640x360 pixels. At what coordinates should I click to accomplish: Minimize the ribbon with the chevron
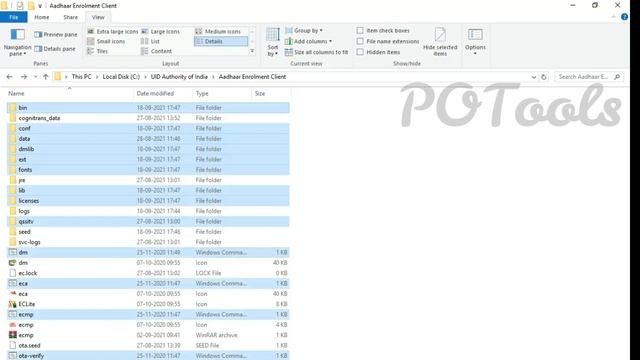pos(613,17)
